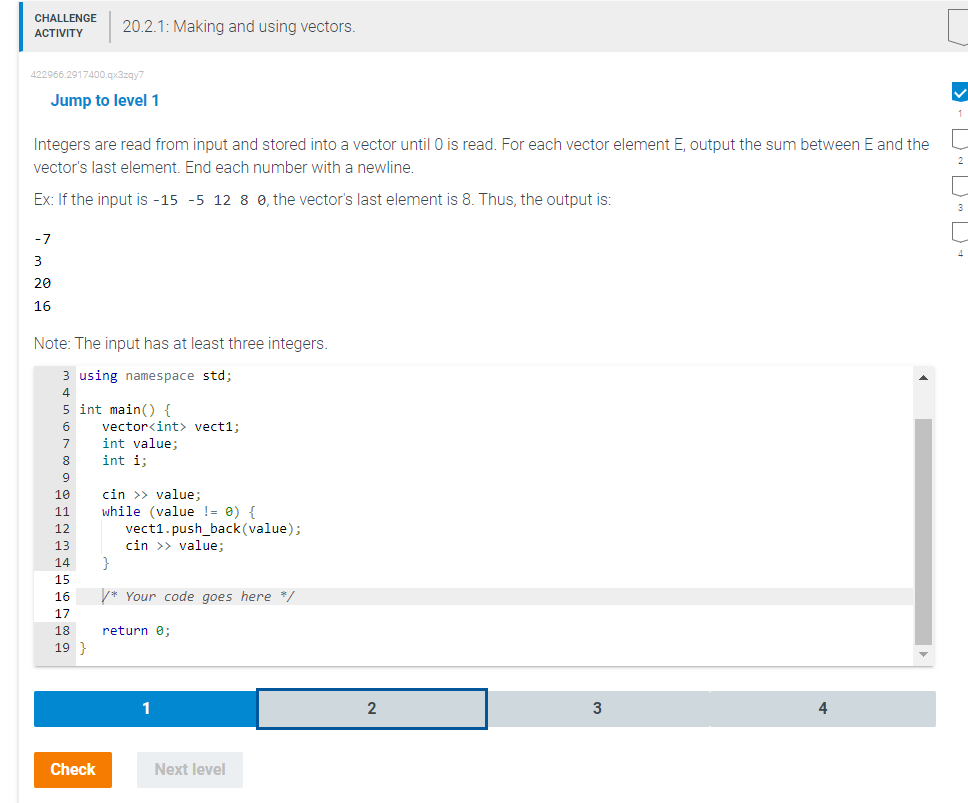Collapse code view with scrollbar bottom arrow
968x803 pixels.
pyautogui.click(x=922, y=653)
